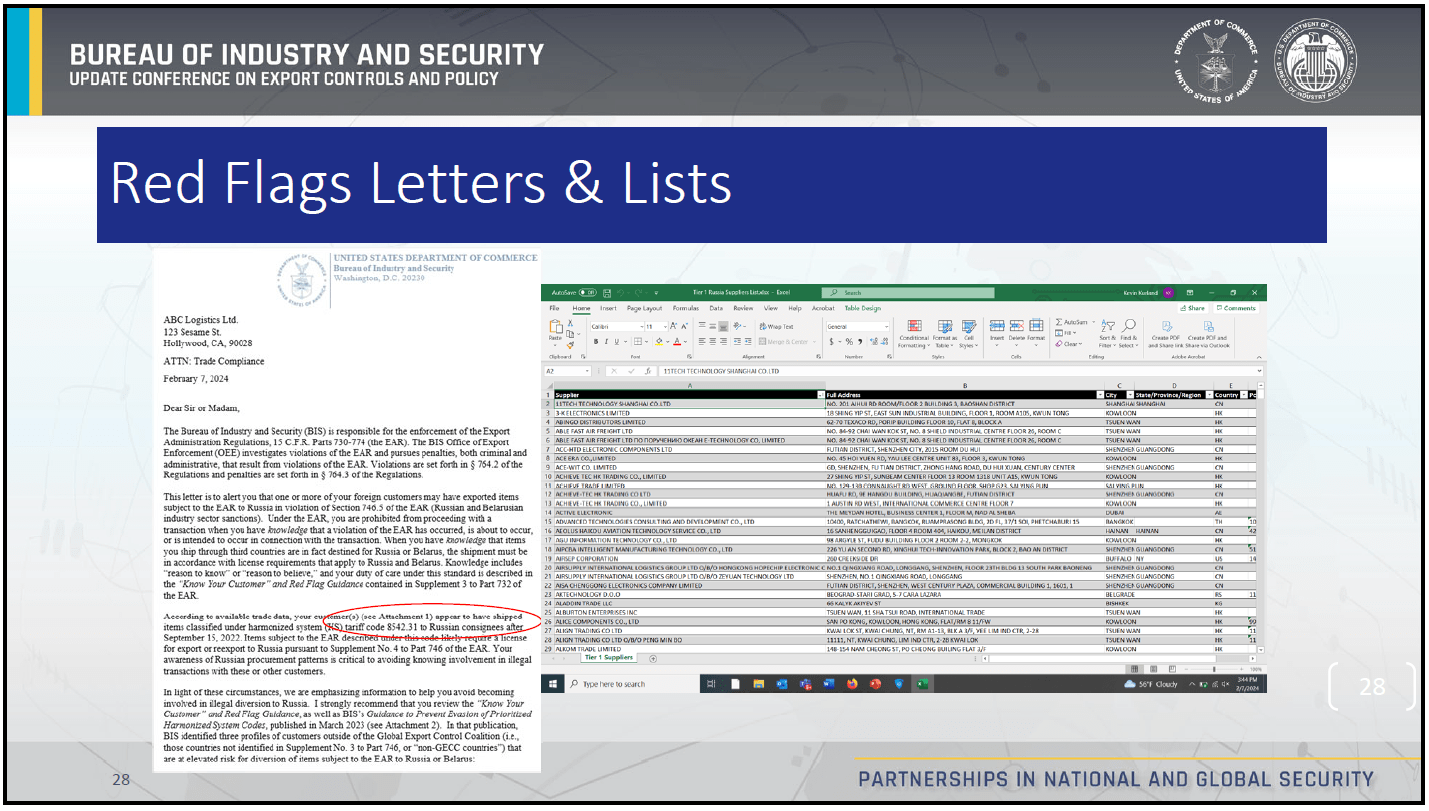Image resolution: width=1429 pixels, height=811 pixels.
Task: Toggle the AutoSave switch
Action: pos(588,293)
